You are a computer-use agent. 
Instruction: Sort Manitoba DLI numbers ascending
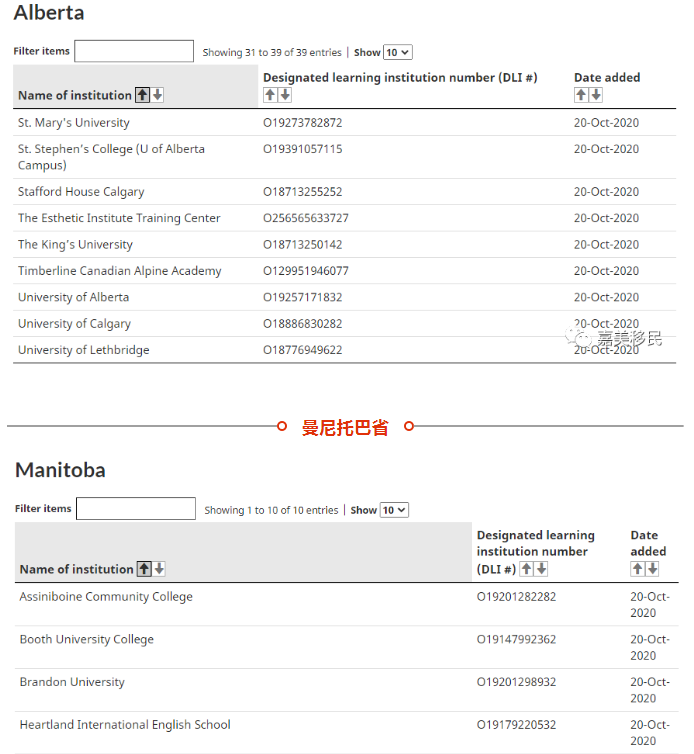click(x=527, y=569)
